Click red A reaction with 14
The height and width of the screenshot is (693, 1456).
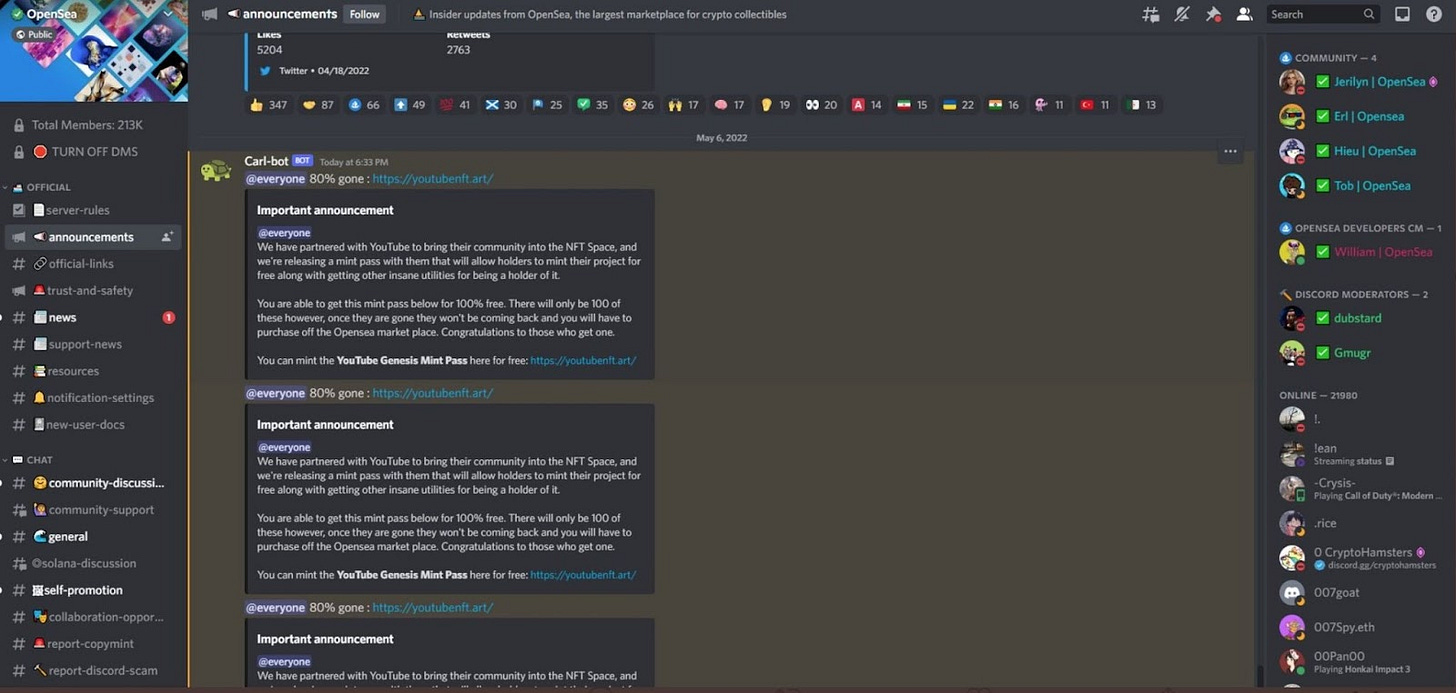866,105
